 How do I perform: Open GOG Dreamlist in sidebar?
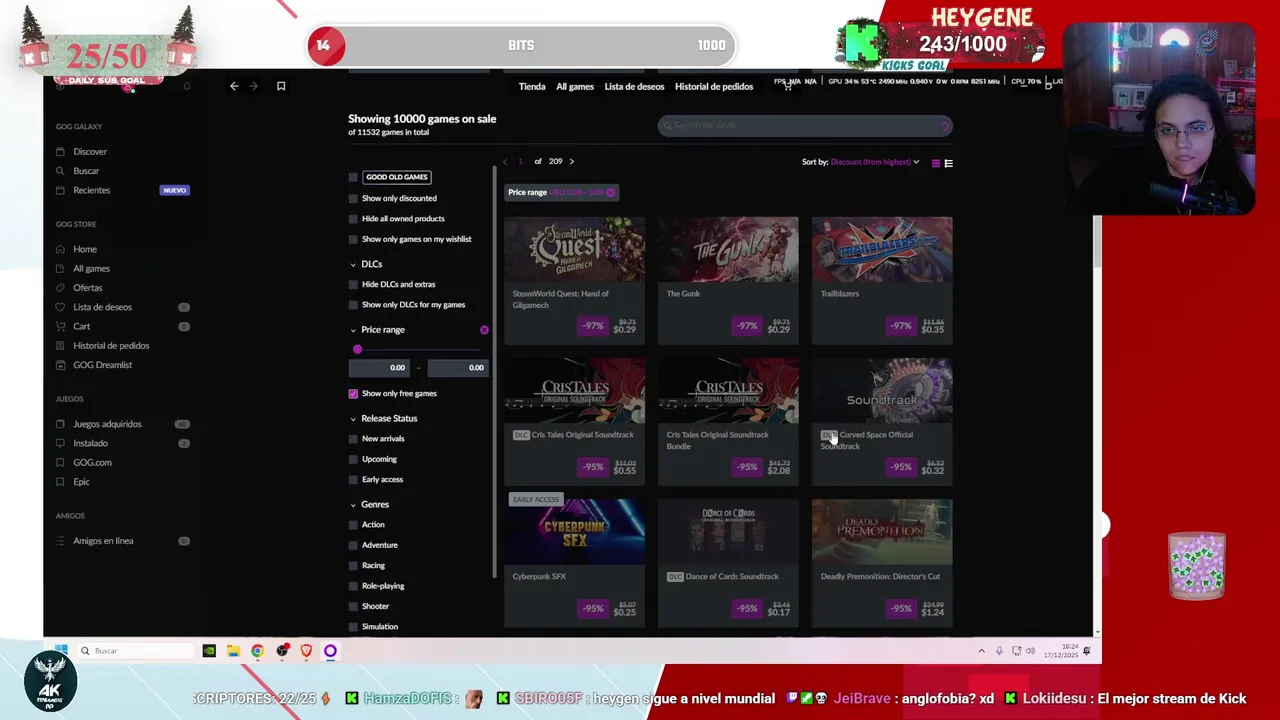click(102, 365)
